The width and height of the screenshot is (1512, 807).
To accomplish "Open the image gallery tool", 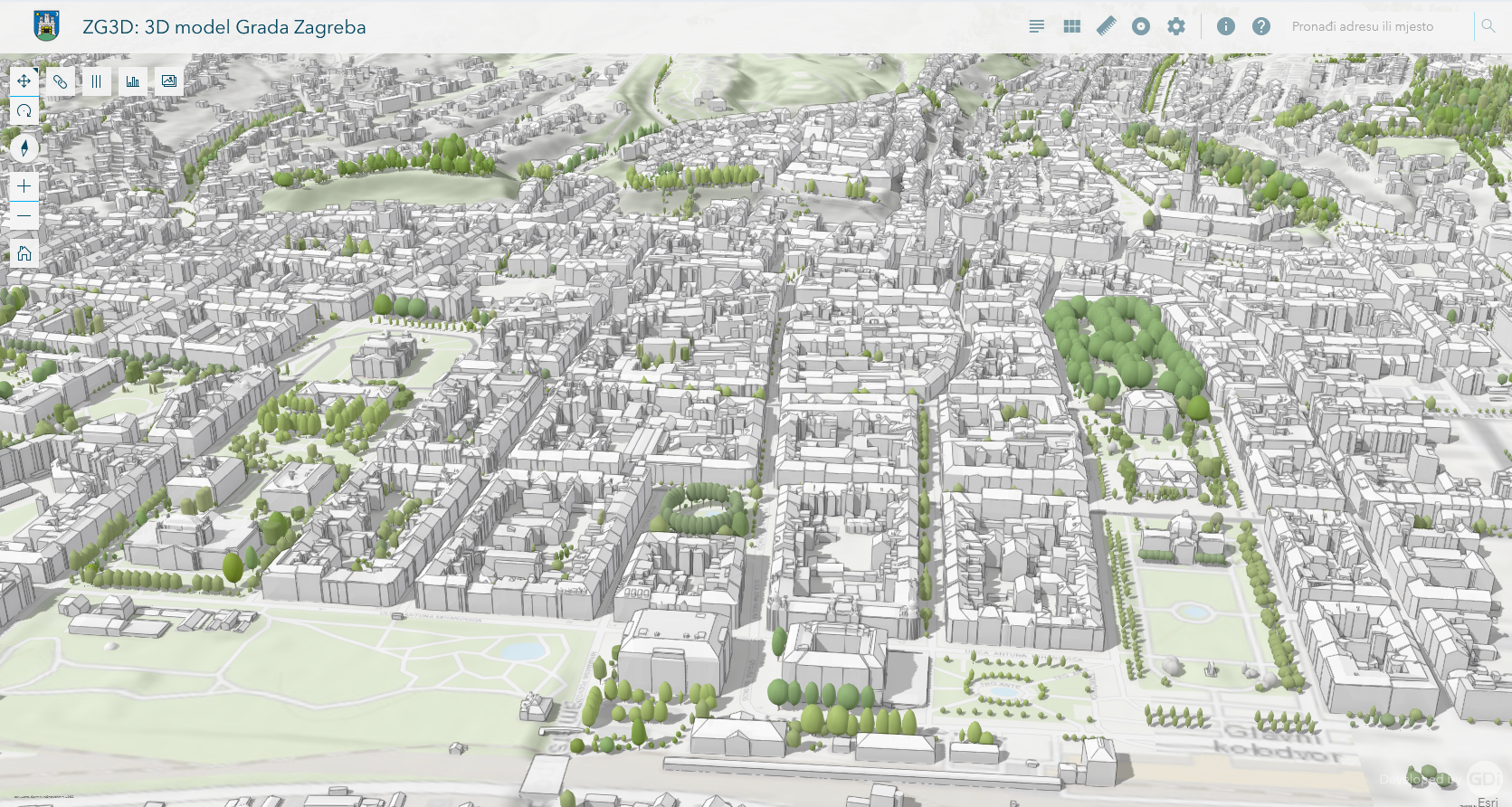I will (x=169, y=81).
